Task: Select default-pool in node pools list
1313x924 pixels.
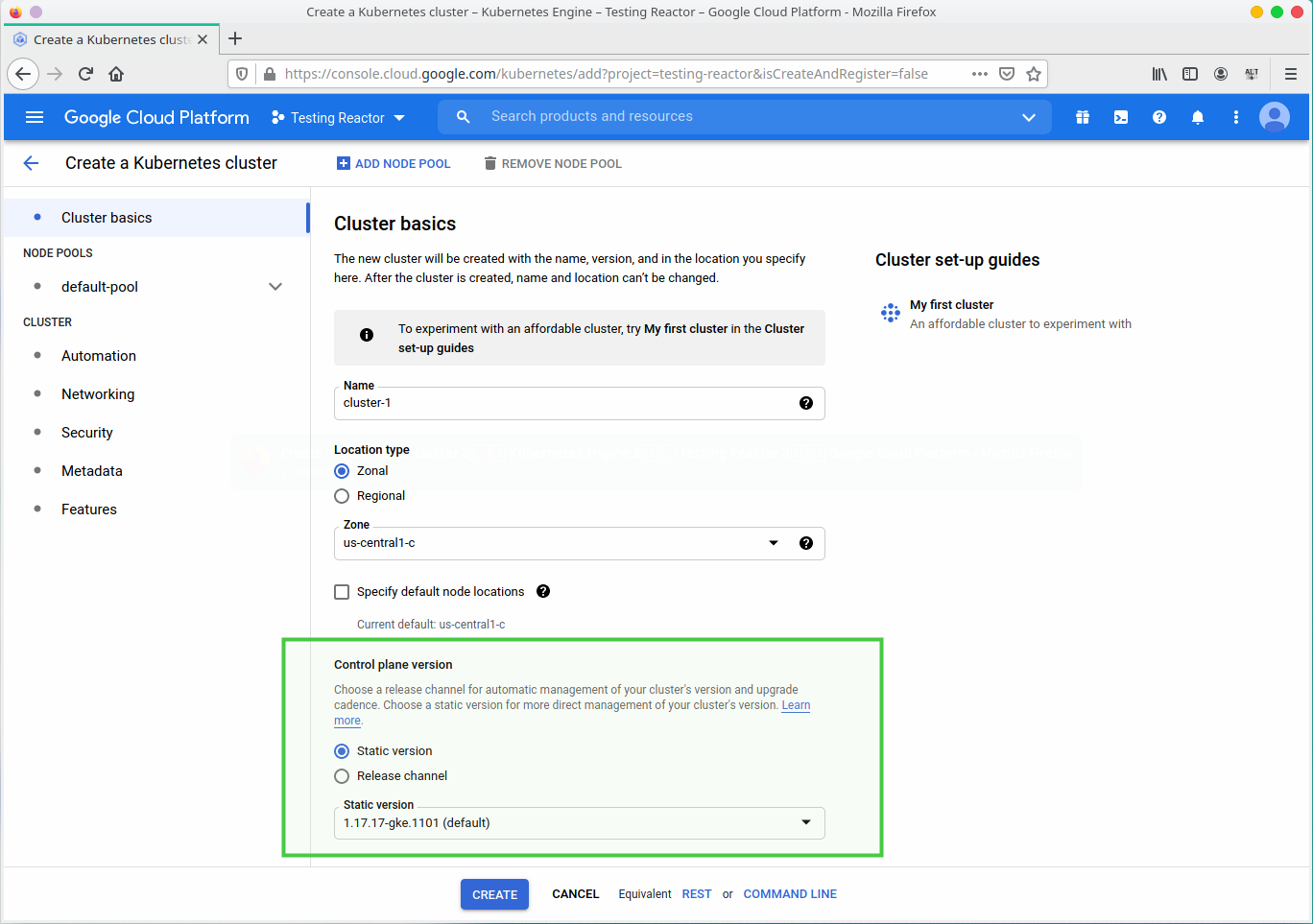Action: click(x=100, y=287)
